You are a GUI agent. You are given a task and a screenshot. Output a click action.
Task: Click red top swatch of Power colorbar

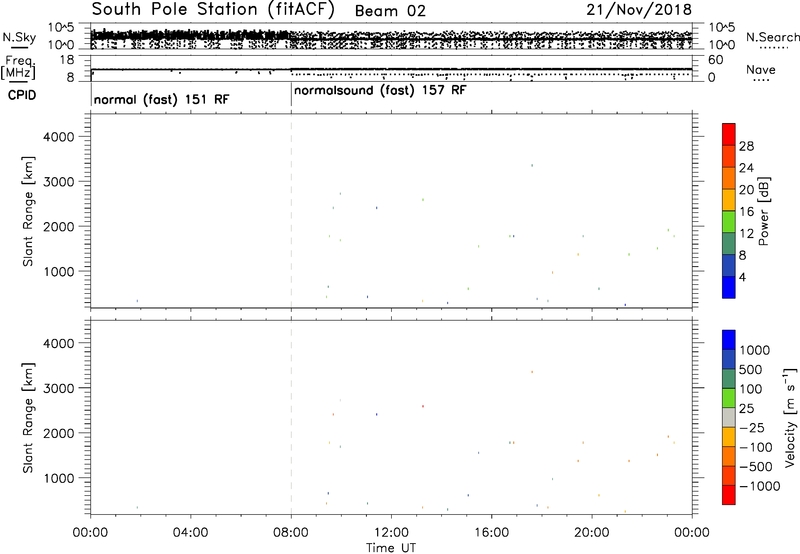729,134
